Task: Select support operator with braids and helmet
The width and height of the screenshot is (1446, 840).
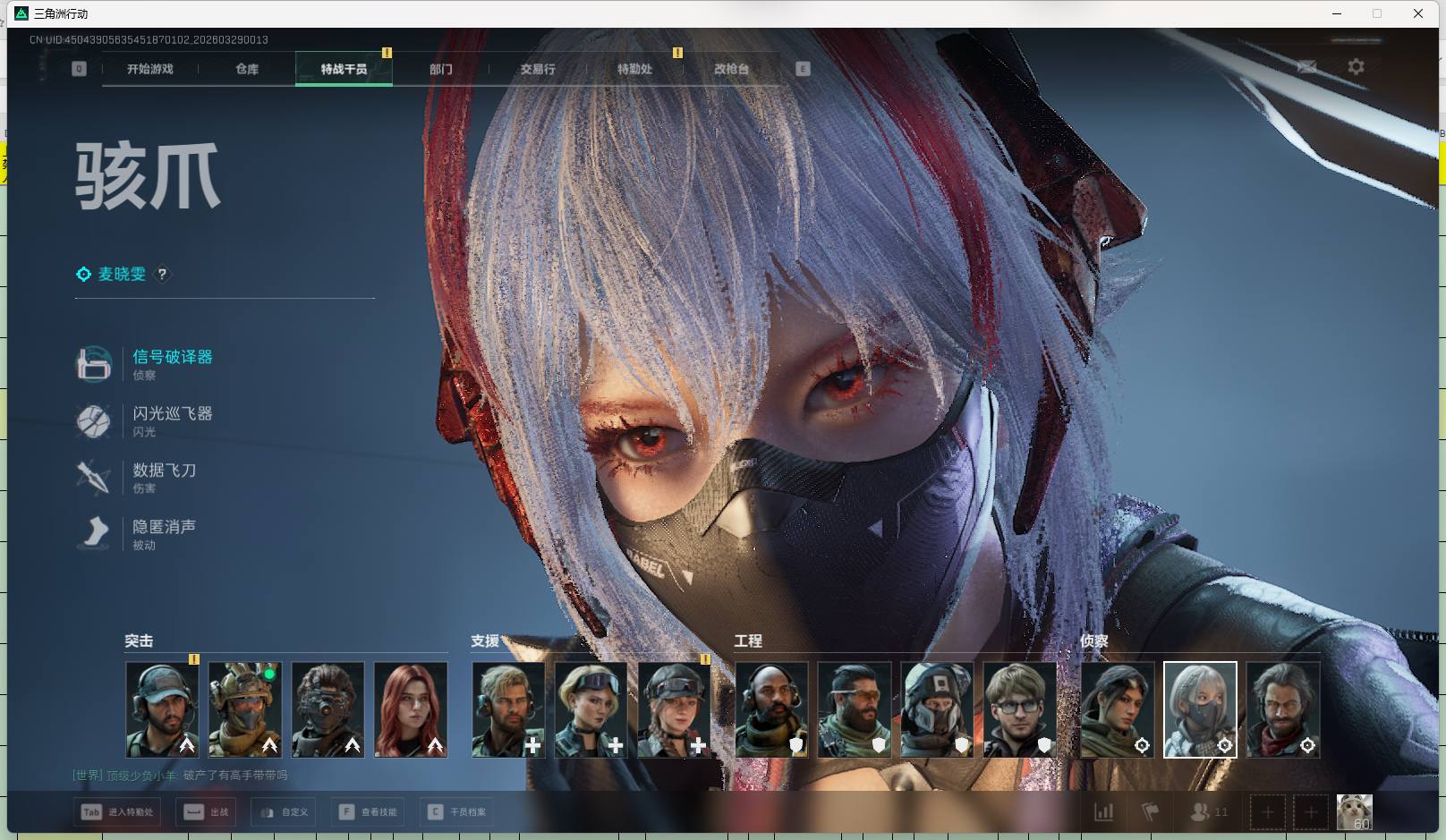Action: pyautogui.click(x=674, y=709)
